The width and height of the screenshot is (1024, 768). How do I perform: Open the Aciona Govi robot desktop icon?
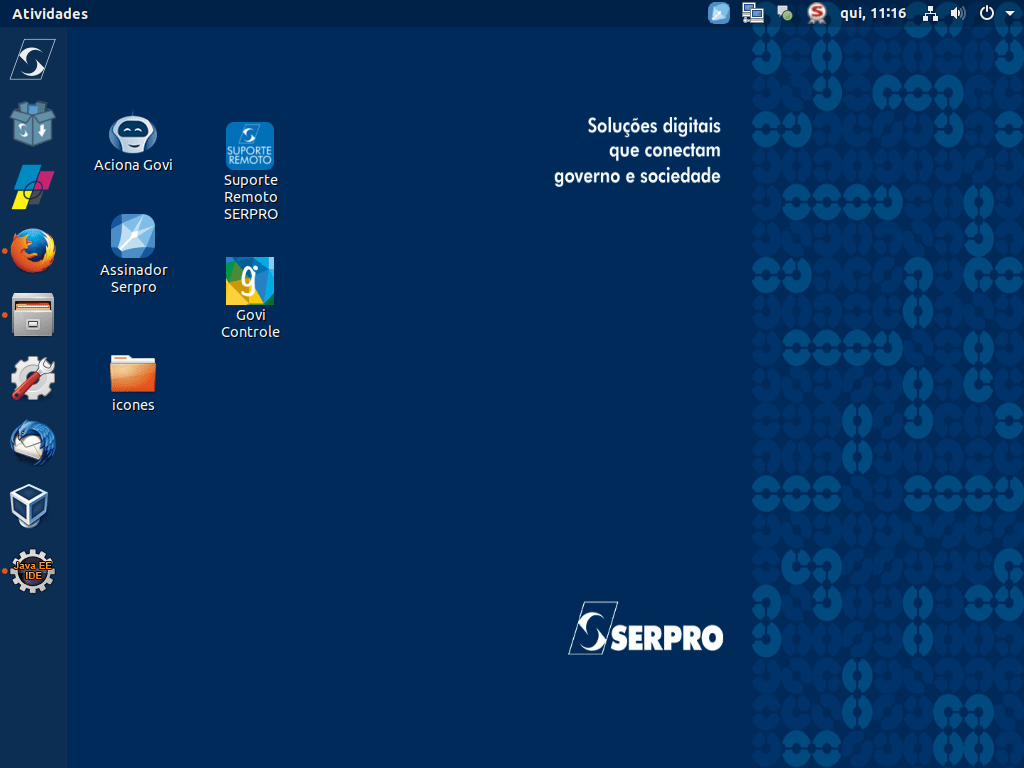(133, 133)
